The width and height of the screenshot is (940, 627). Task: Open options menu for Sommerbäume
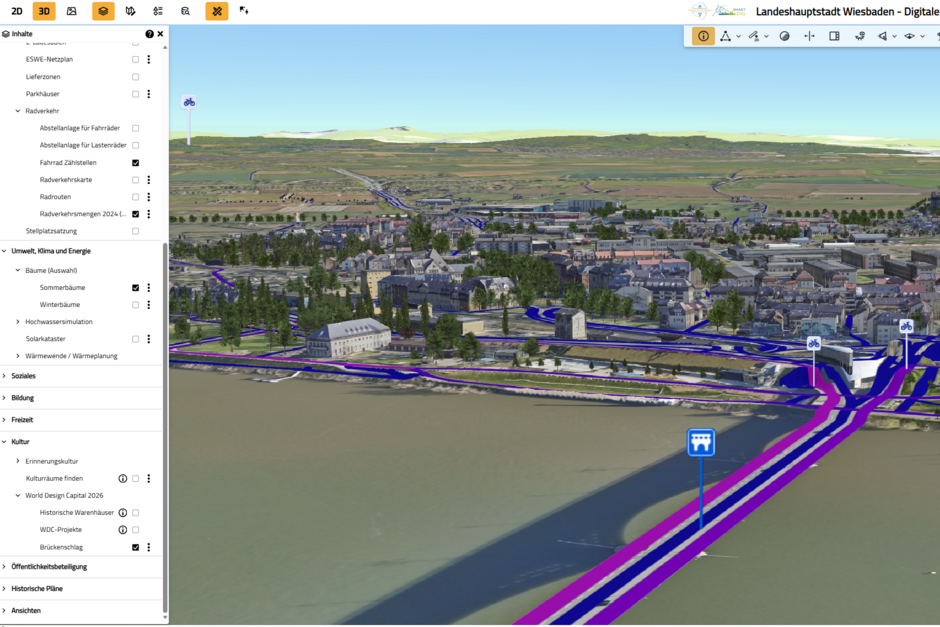[149, 288]
